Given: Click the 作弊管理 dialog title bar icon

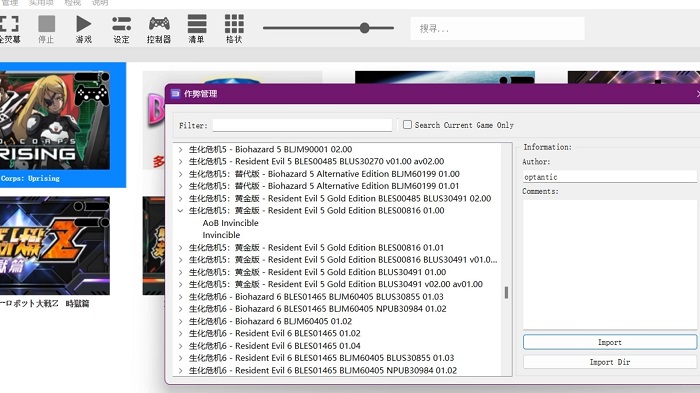Looking at the screenshot, I should (175, 94).
